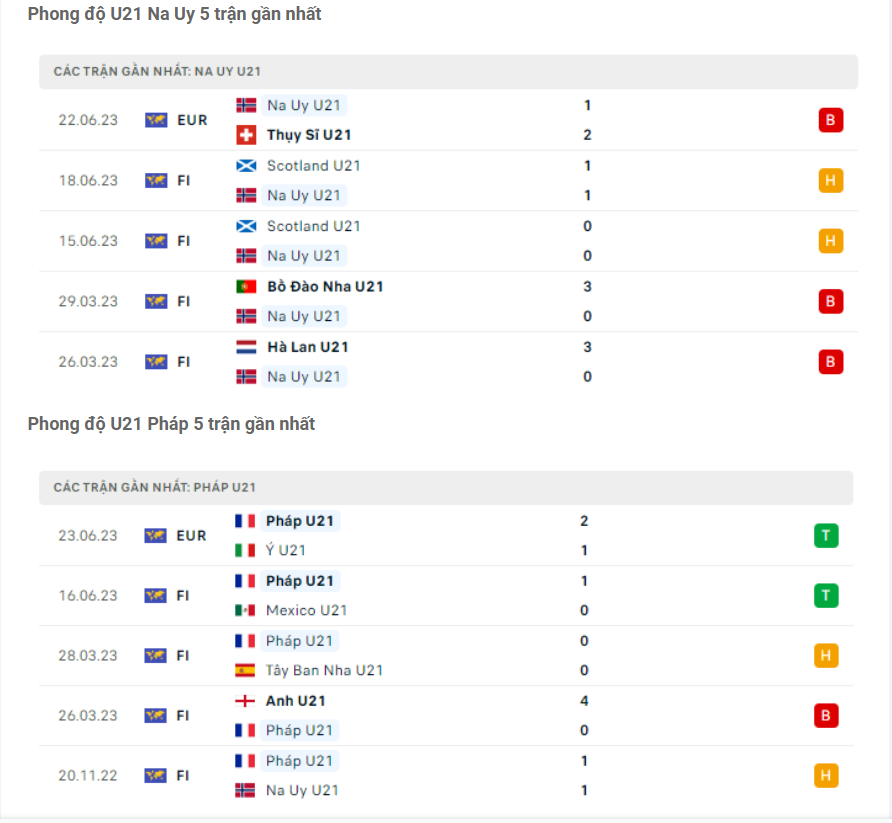
Task: Click the red B badge for Anh U21 match
Action: point(826,716)
